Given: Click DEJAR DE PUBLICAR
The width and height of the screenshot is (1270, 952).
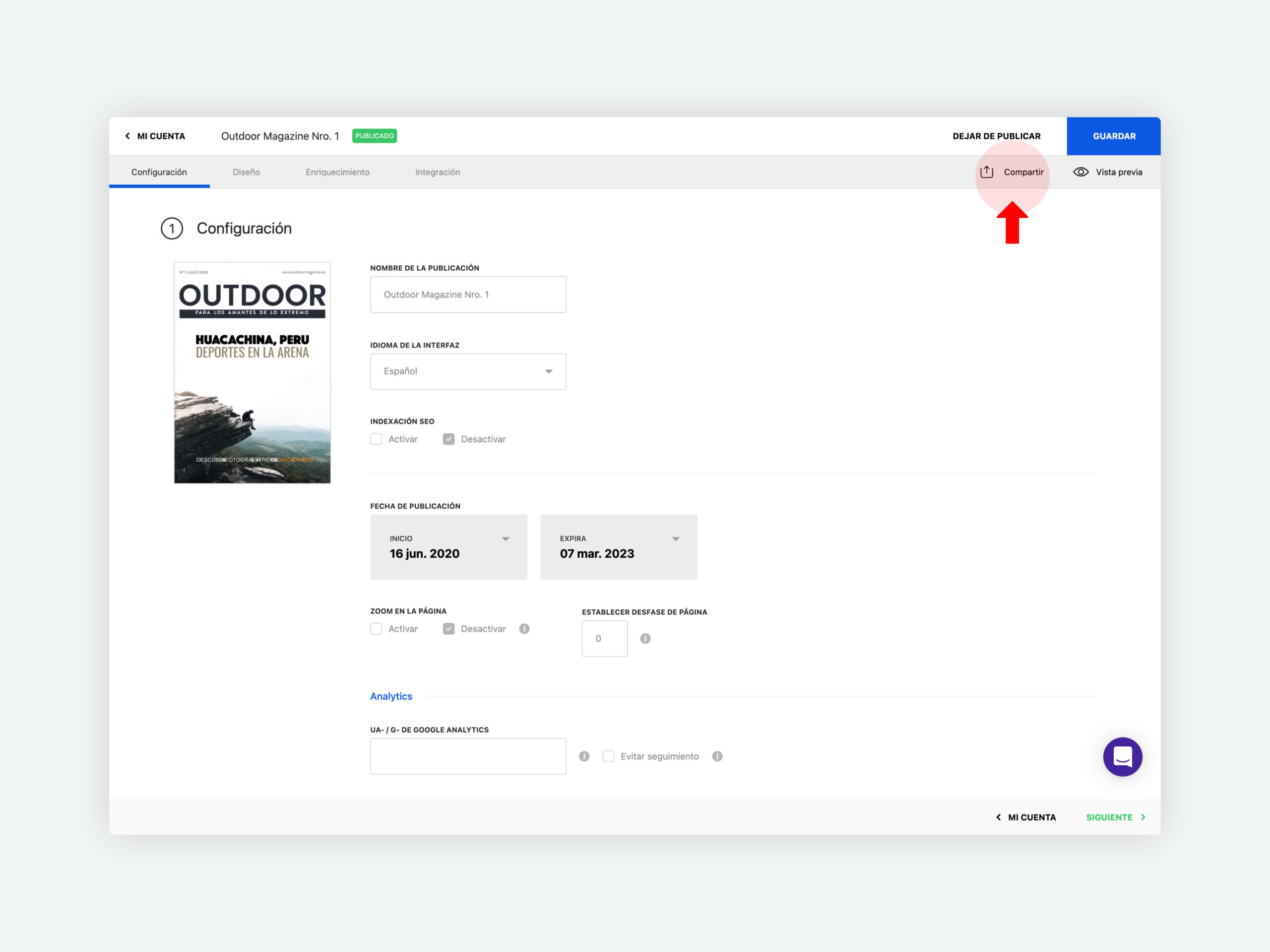Looking at the screenshot, I should 997,136.
